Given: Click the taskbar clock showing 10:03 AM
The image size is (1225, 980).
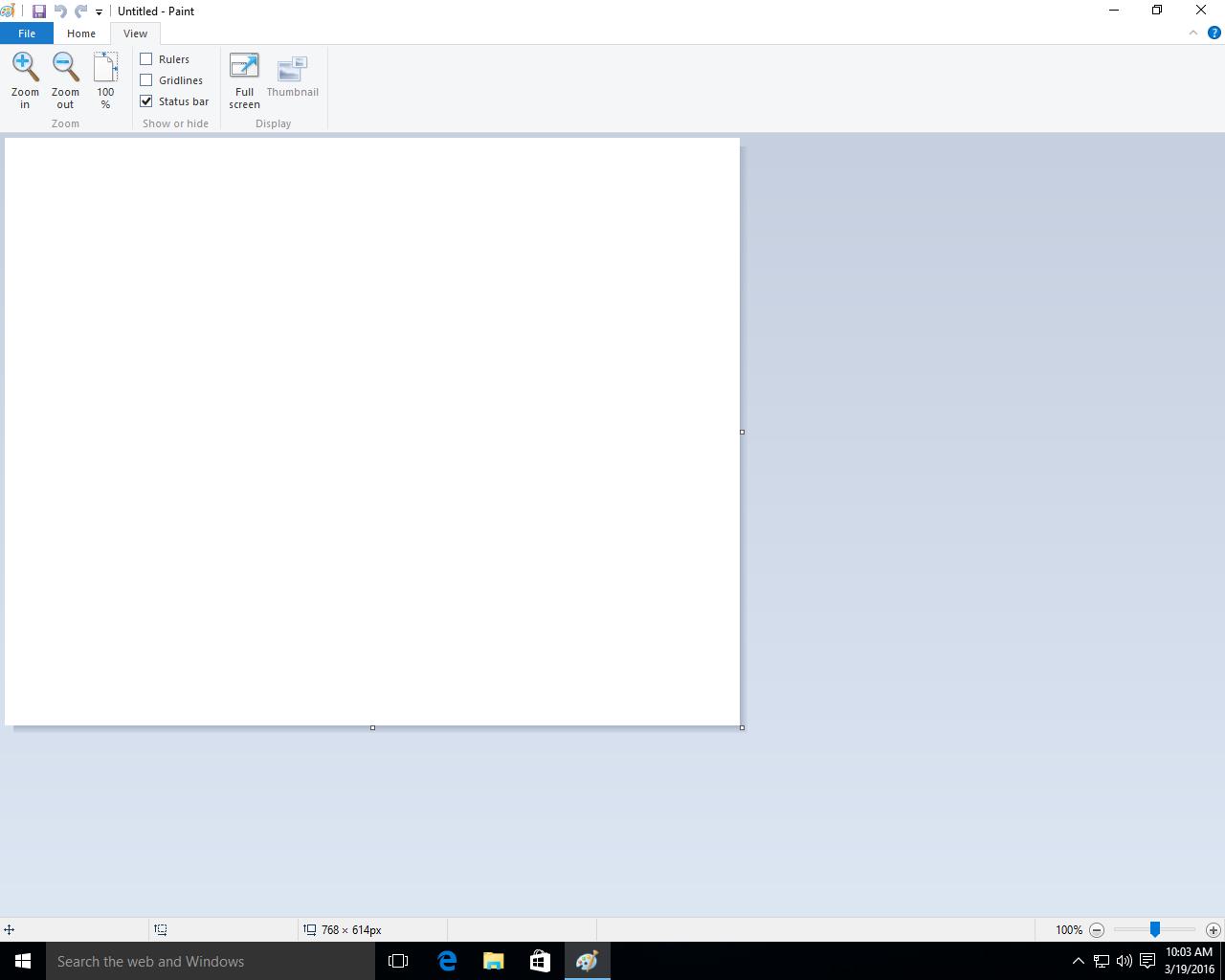Looking at the screenshot, I should (x=1189, y=961).
